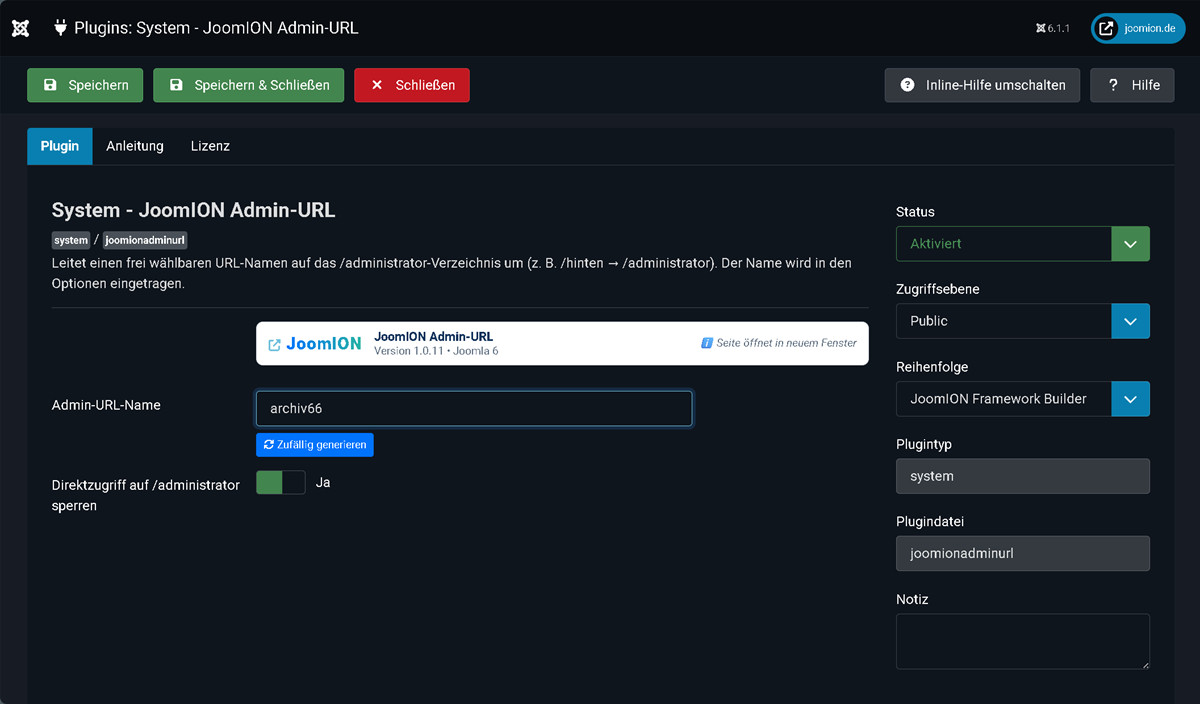Click the Admin-URL-Name input field

point(474,408)
